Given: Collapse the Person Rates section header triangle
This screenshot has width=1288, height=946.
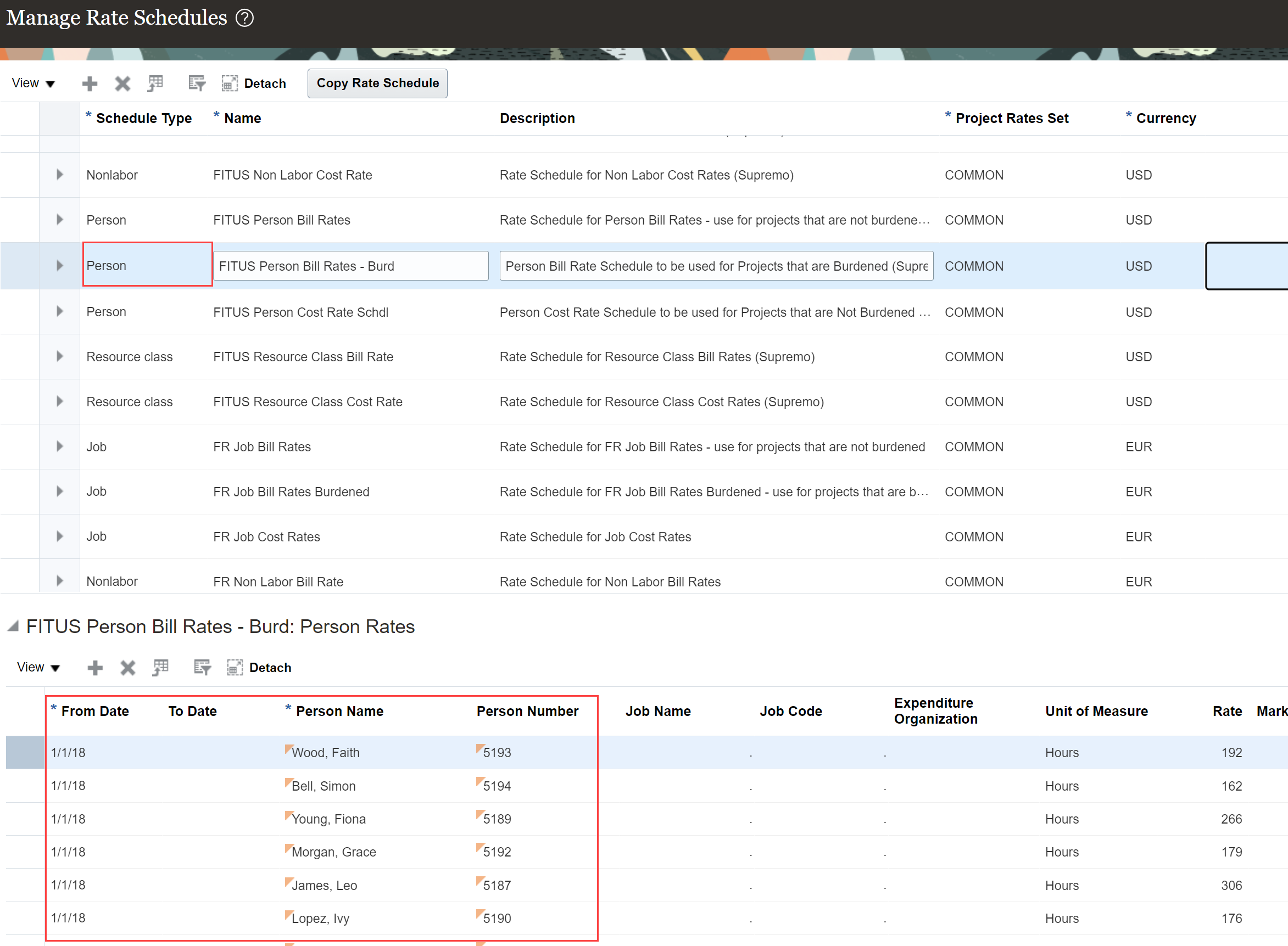Looking at the screenshot, I should [13, 626].
